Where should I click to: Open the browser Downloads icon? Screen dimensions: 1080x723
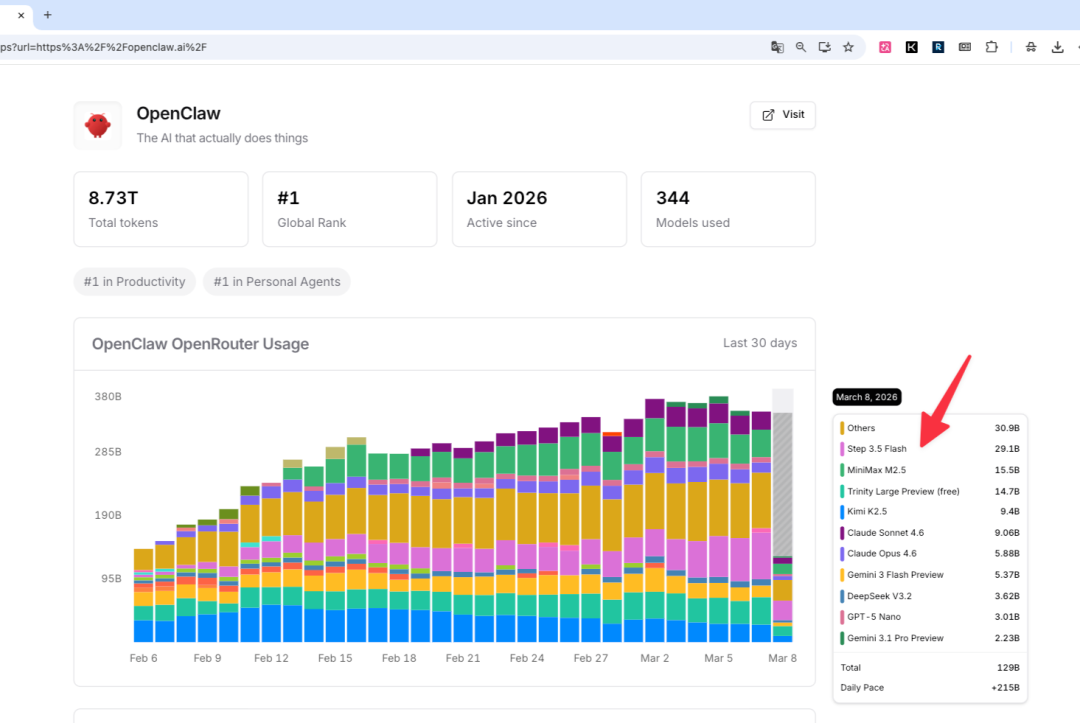1058,47
